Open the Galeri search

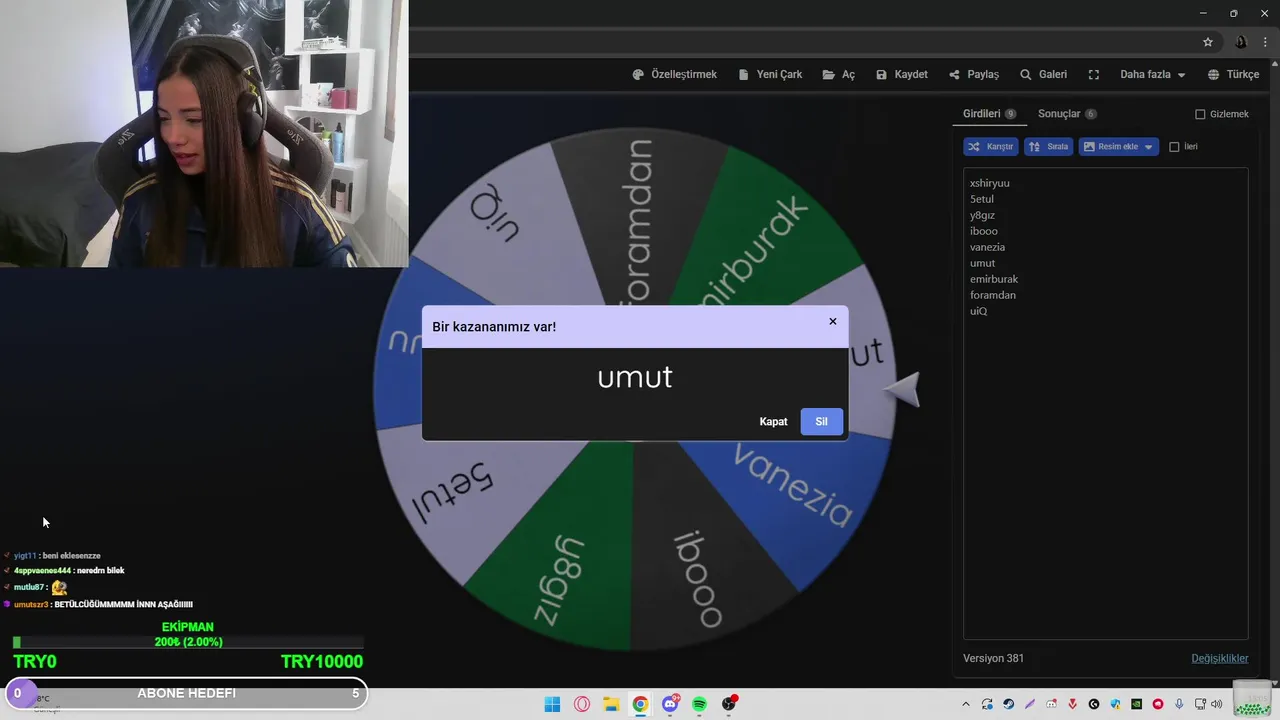(1043, 75)
